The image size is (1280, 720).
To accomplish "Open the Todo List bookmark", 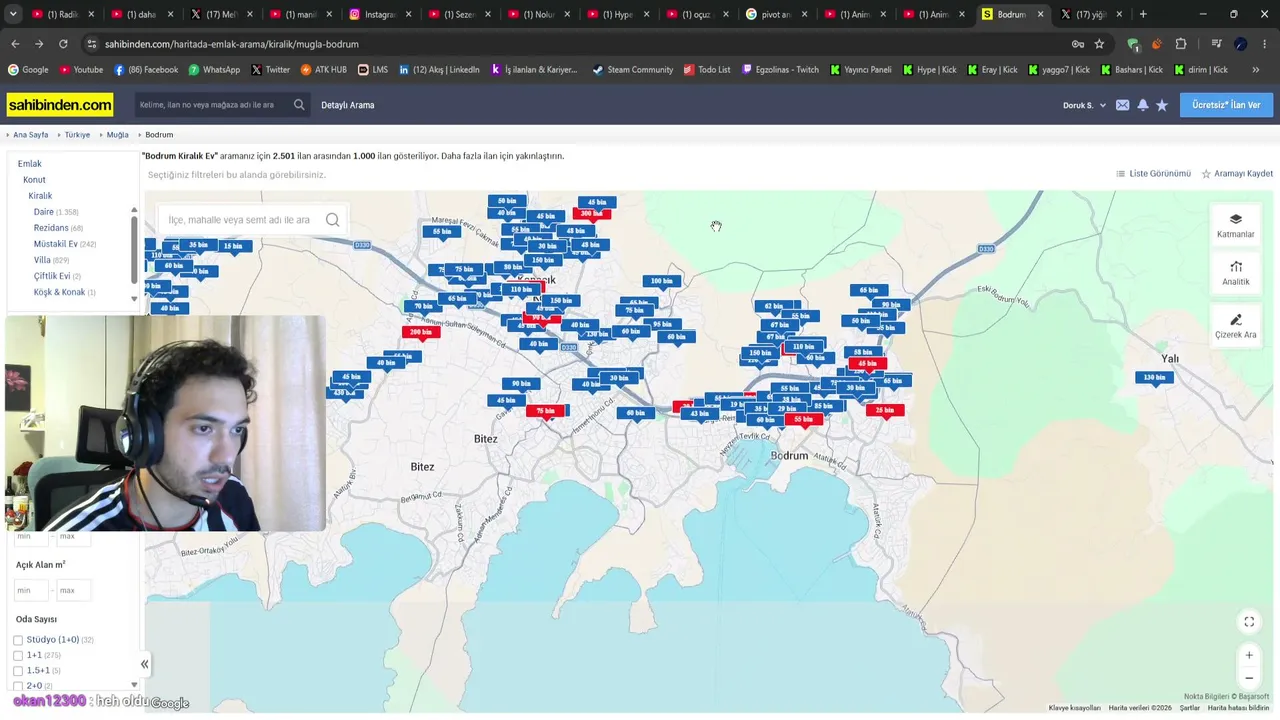I will [706, 70].
